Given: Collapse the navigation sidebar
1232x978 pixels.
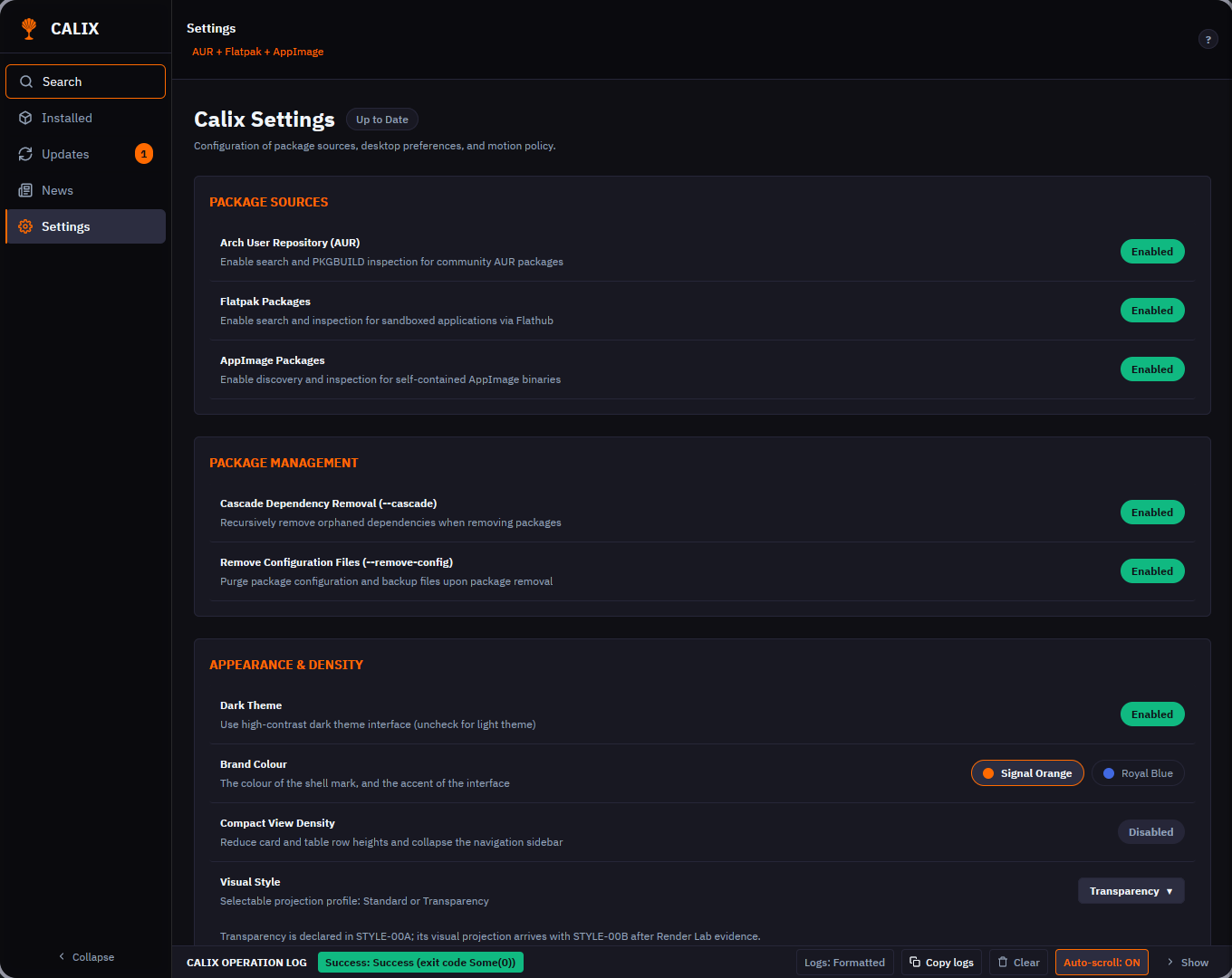Looking at the screenshot, I should point(86,957).
